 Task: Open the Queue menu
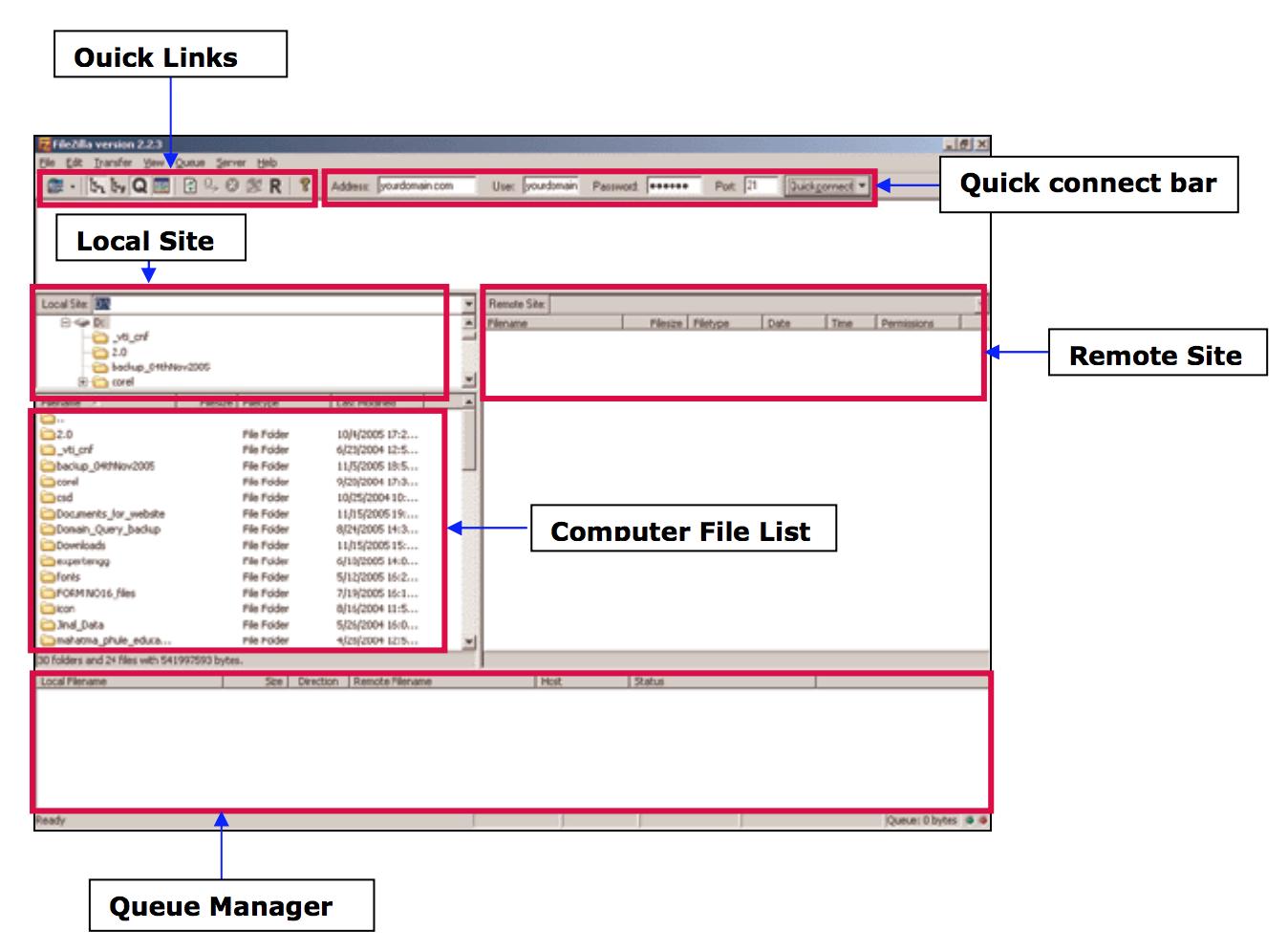(189, 162)
